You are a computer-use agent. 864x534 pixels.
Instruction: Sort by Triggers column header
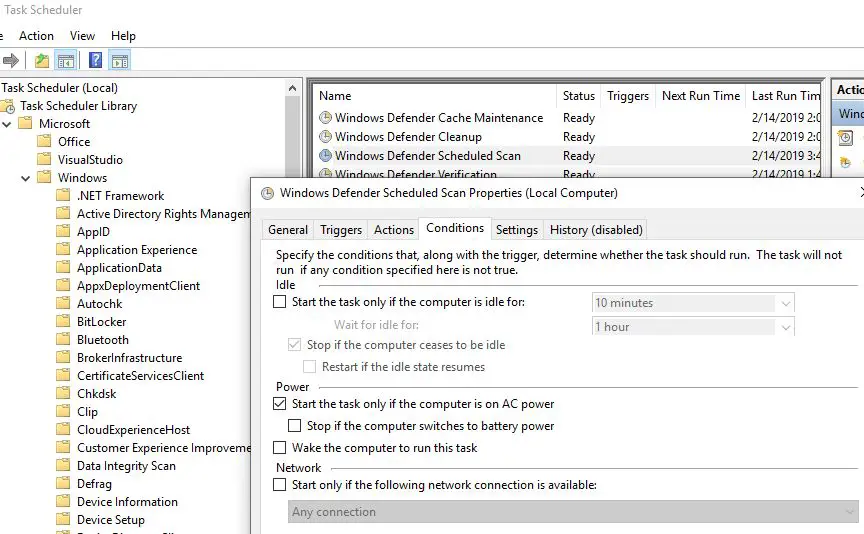tap(628, 96)
